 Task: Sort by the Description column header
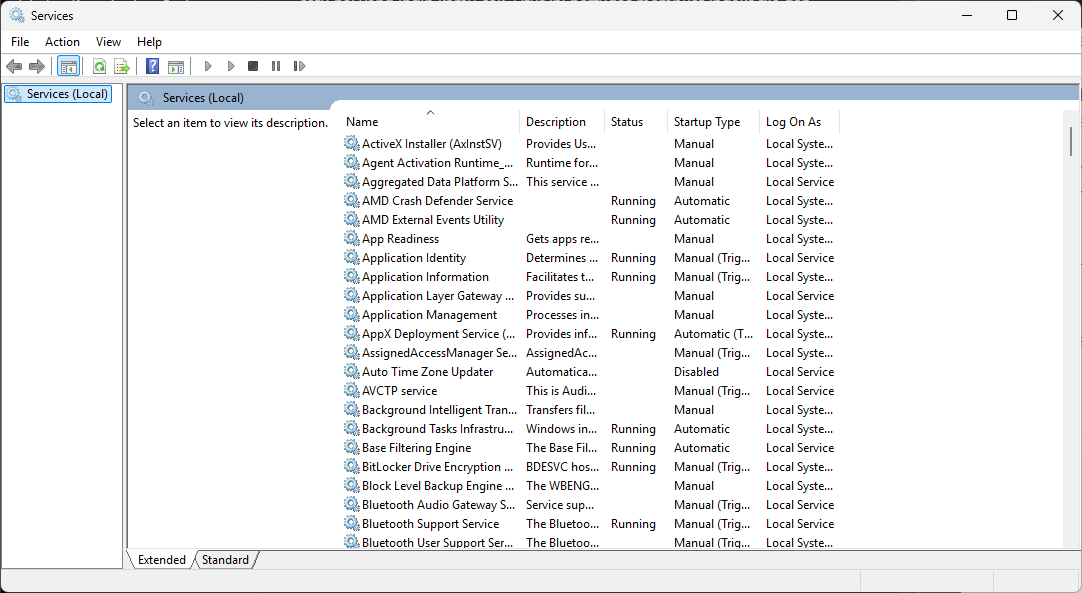click(562, 121)
